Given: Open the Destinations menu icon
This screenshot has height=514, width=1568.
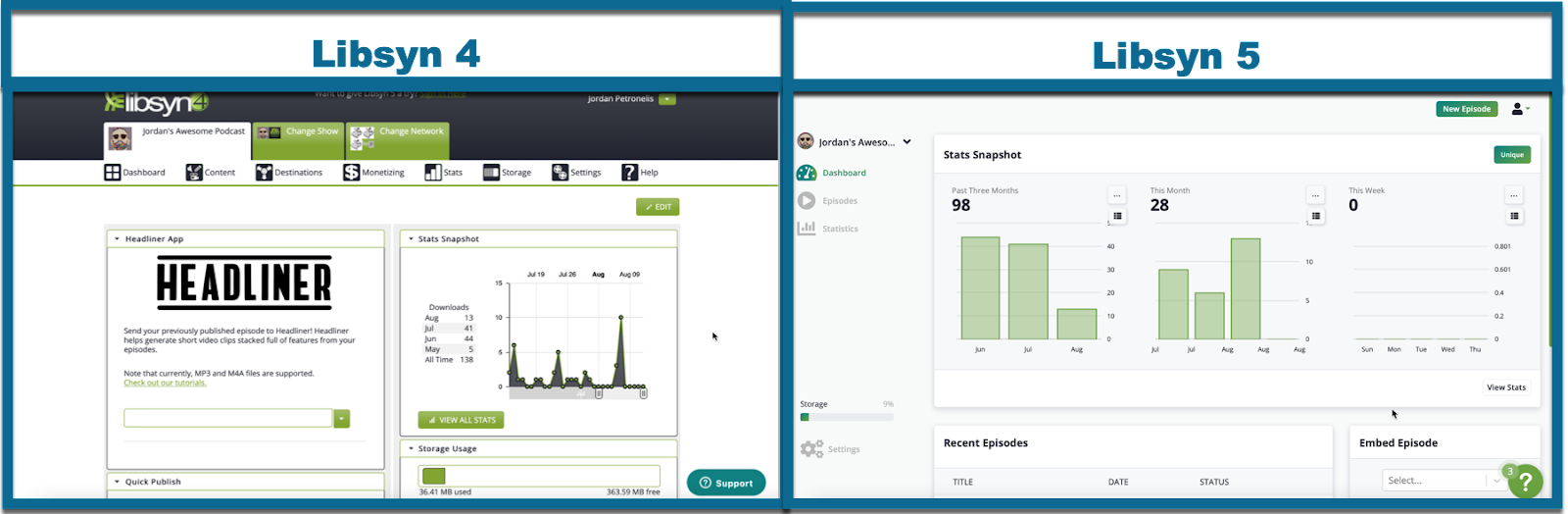Looking at the screenshot, I should point(264,173).
